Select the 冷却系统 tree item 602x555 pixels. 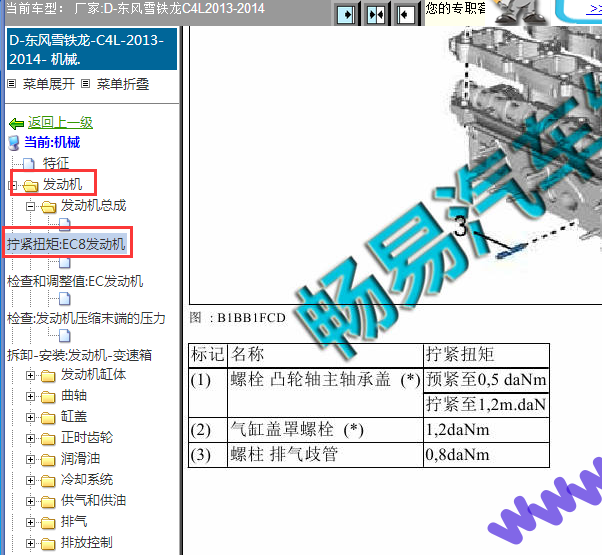(x=87, y=479)
